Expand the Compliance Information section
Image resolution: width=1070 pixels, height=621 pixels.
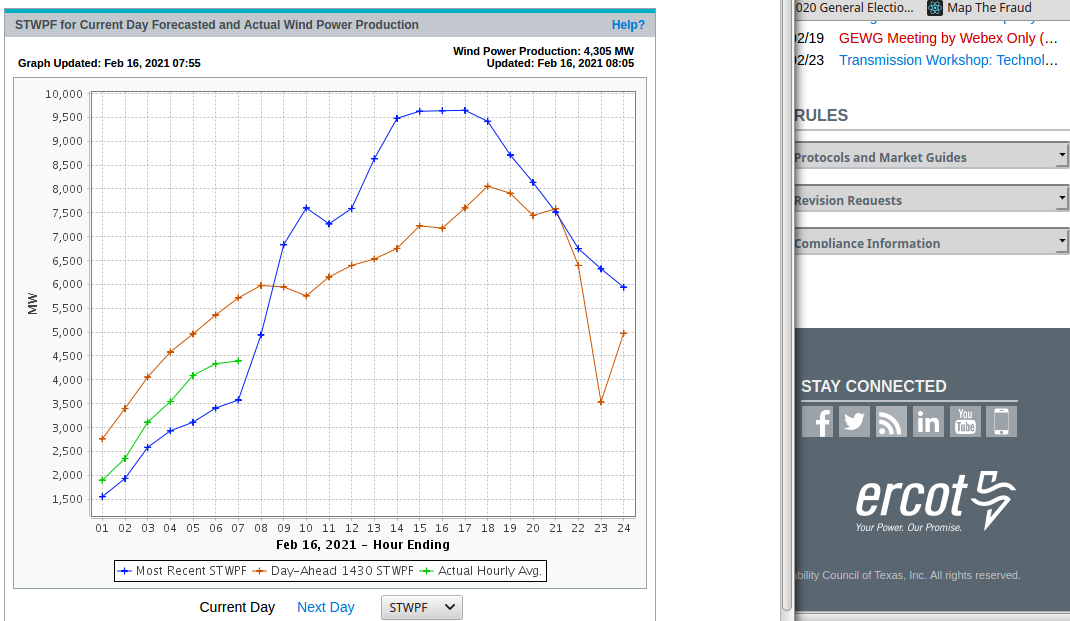tap(931, 242)
